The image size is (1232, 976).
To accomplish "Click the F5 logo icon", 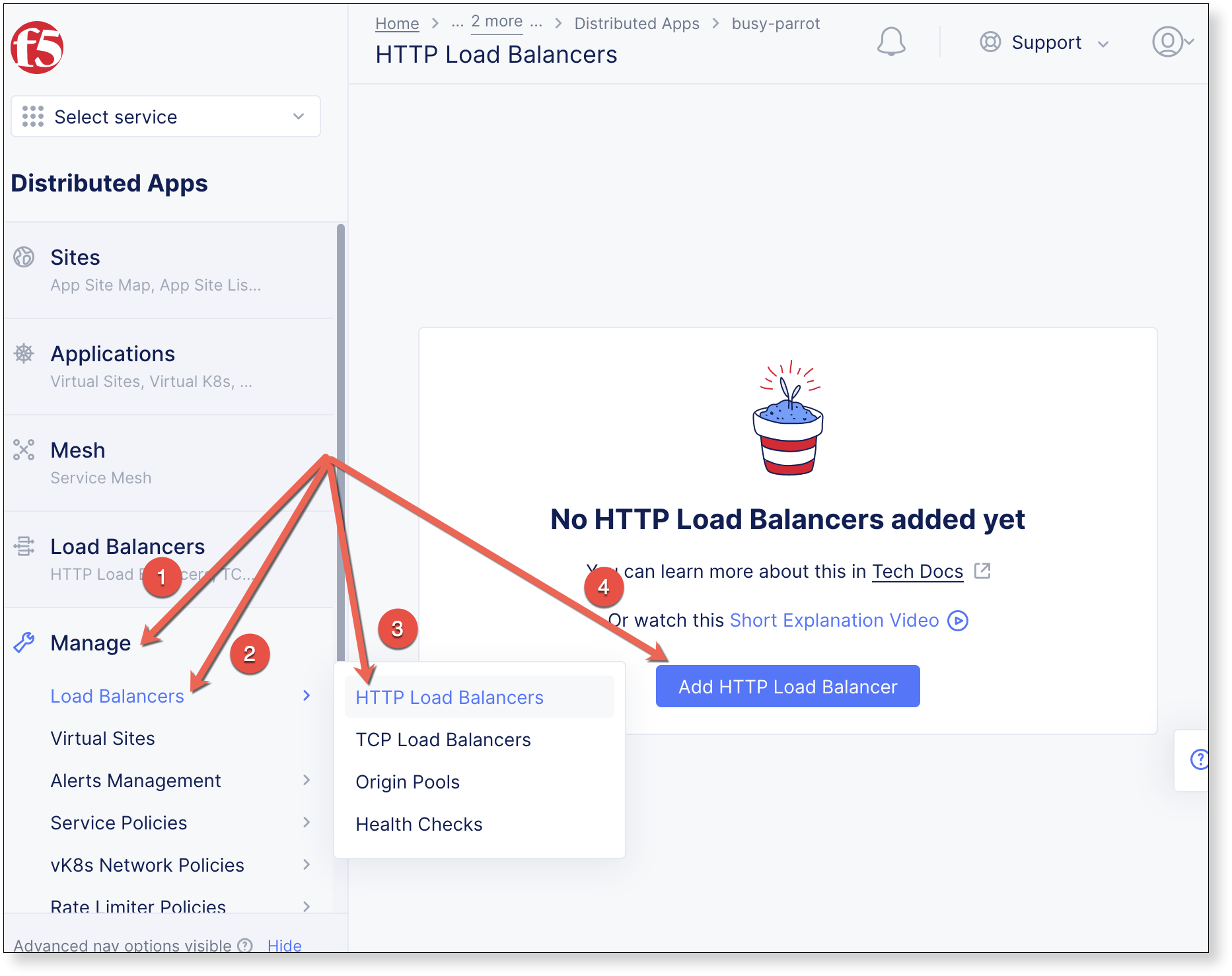I will pyautogui.click(x=37, y=47).
